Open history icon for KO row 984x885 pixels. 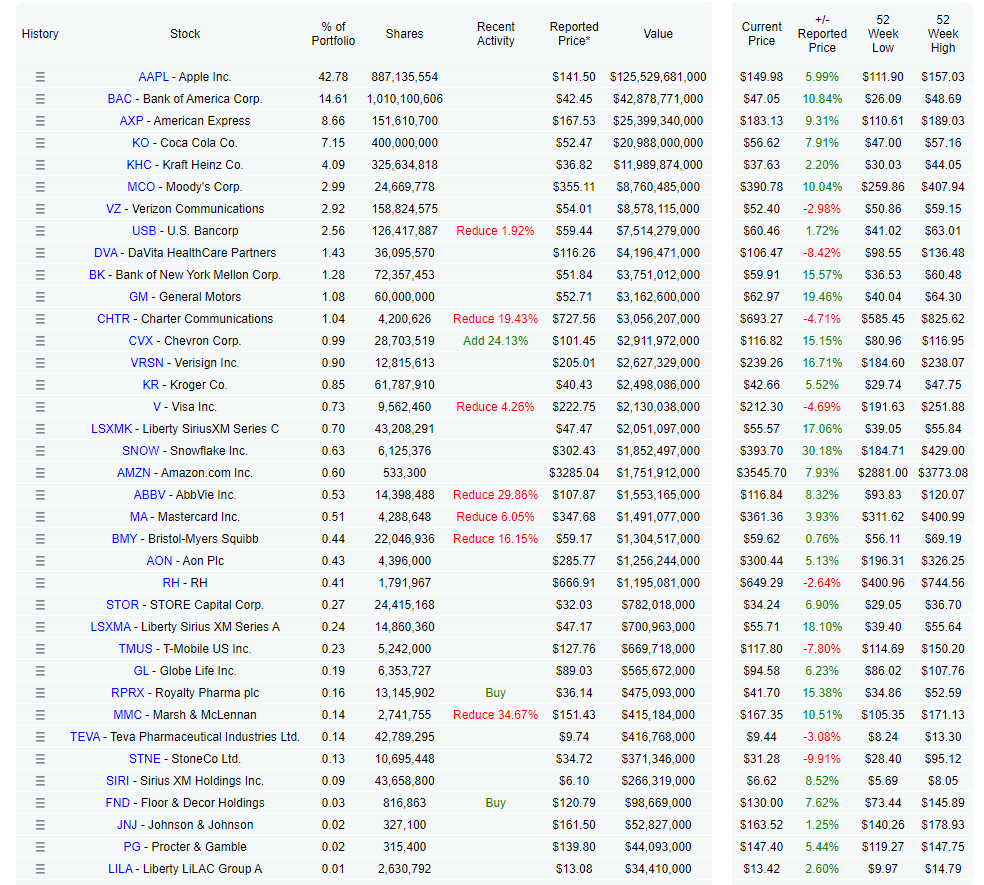[x=40, y=143]
